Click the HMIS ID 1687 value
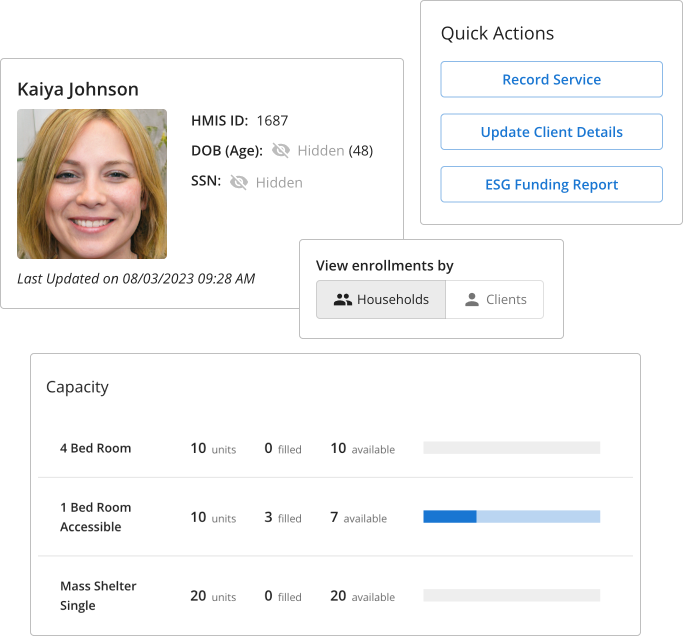Viewport: 683px width, 636px height. pyautogui.click(x=272, y=121)
